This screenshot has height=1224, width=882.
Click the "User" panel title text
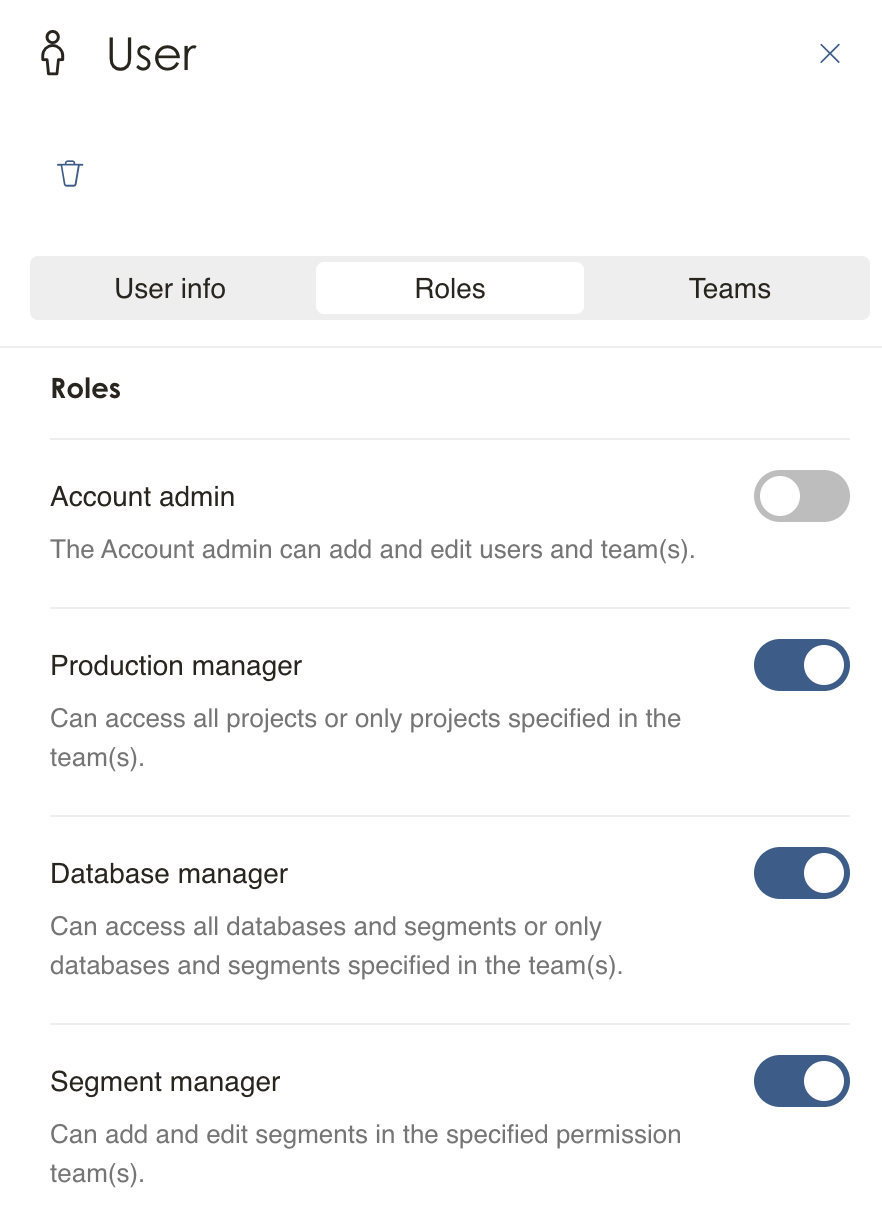[x=152, y=54]
